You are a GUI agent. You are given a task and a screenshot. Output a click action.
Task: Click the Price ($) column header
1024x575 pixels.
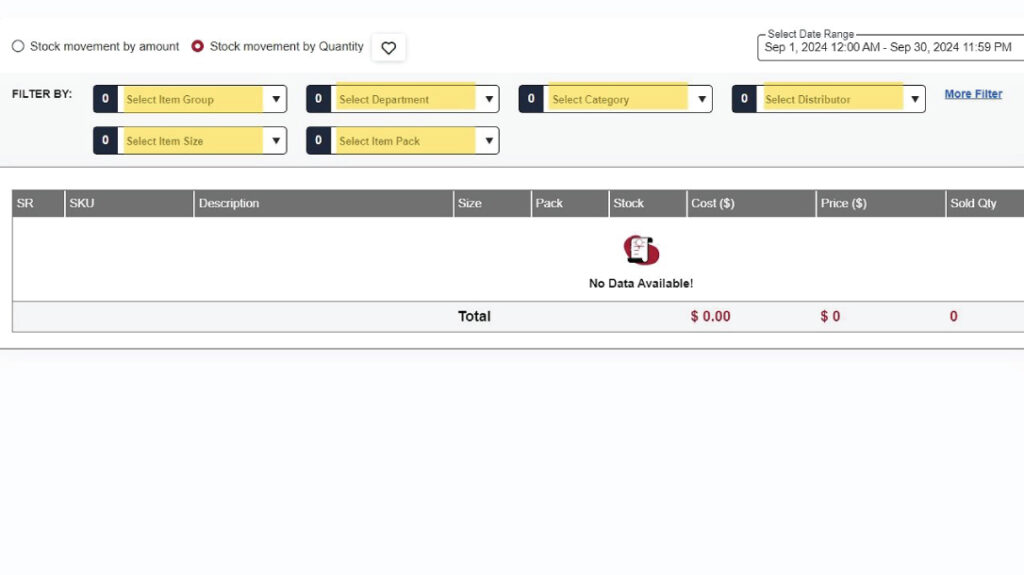click(843, 203)
